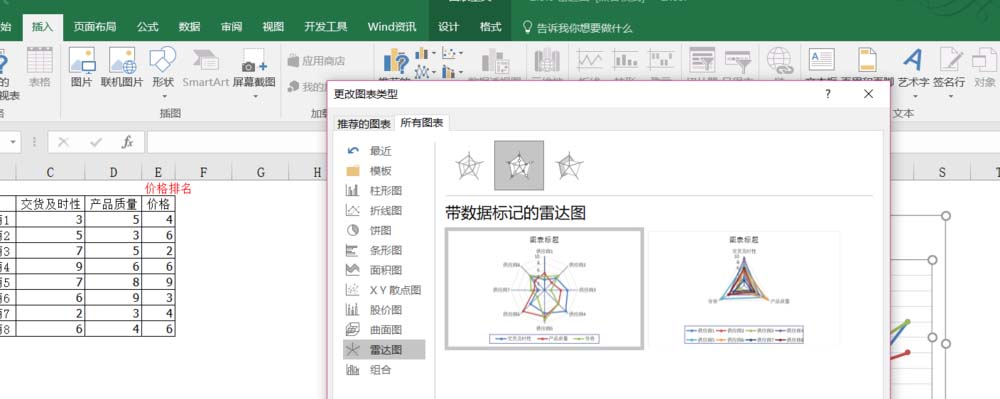The image size is (1000, 399).
Task: Click the slicer icon in the ribbon
Action: coord(702,60)
